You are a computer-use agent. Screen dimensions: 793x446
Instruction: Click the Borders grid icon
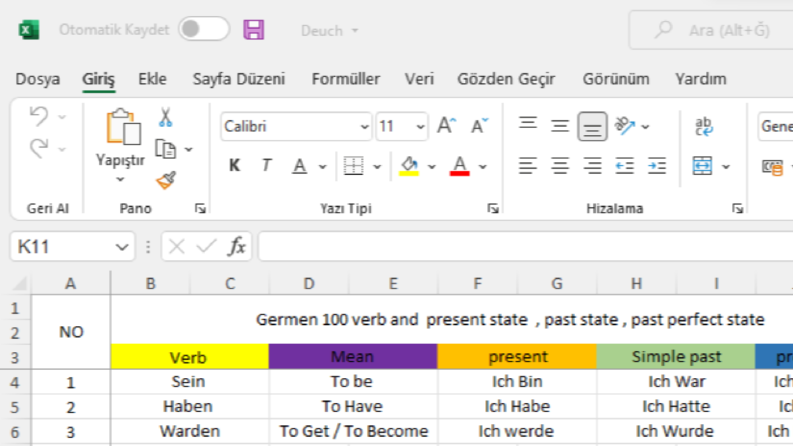[x=353, y=166]
